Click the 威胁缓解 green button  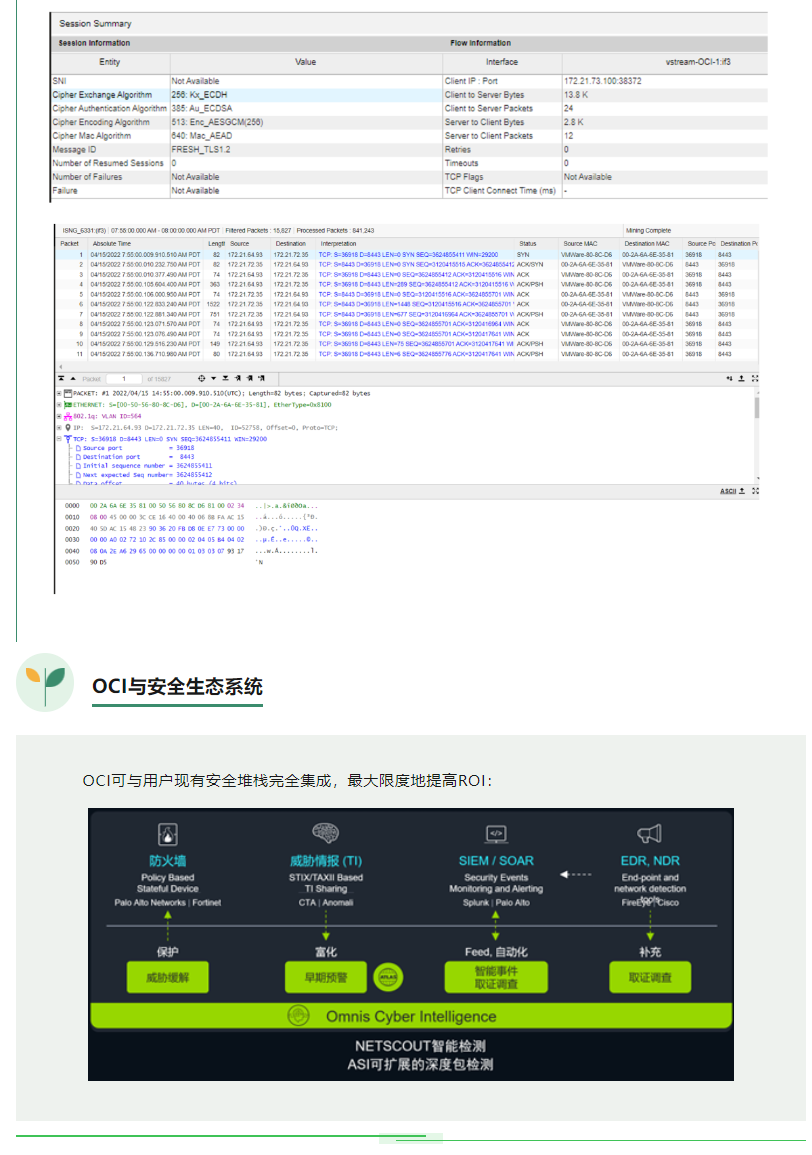(x=167, y=977)
